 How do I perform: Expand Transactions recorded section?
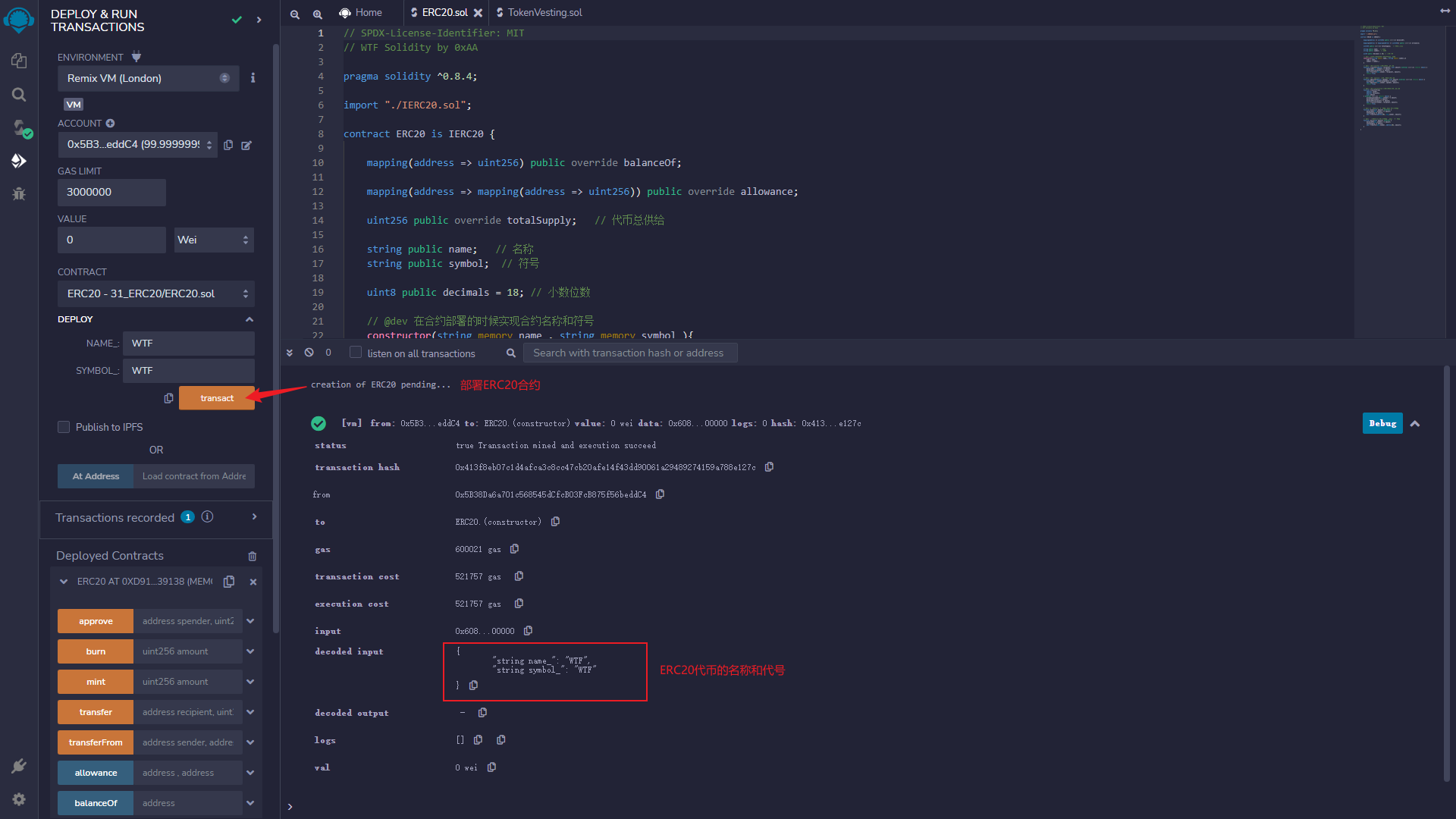point(254,517)
